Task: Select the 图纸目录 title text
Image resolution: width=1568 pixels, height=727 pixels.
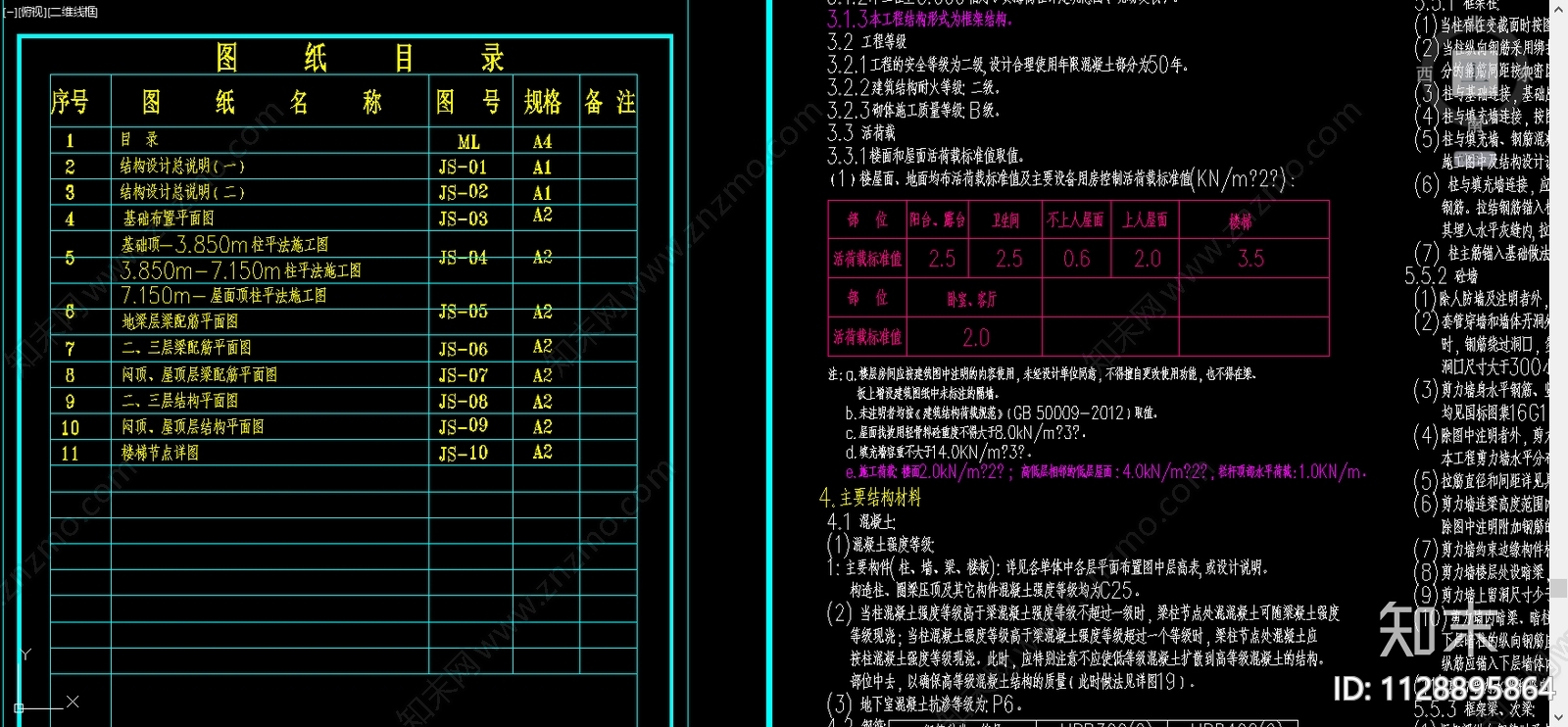Action: (359, 58)
